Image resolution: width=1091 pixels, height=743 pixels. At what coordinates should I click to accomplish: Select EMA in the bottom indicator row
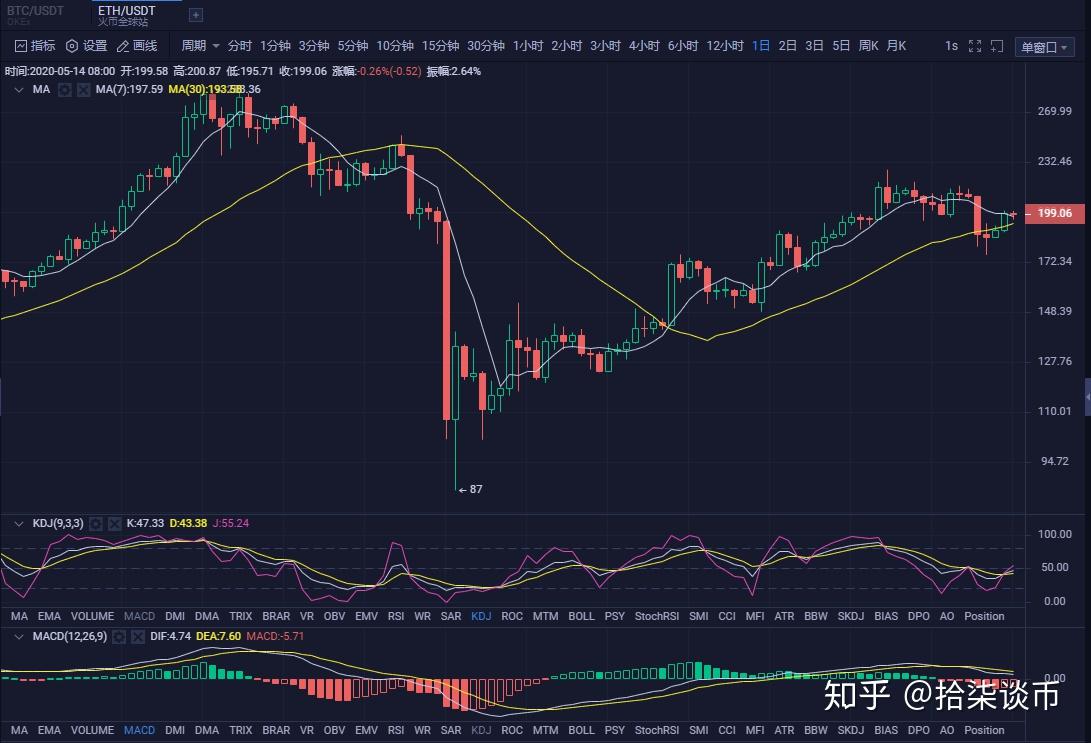(49, 730)
